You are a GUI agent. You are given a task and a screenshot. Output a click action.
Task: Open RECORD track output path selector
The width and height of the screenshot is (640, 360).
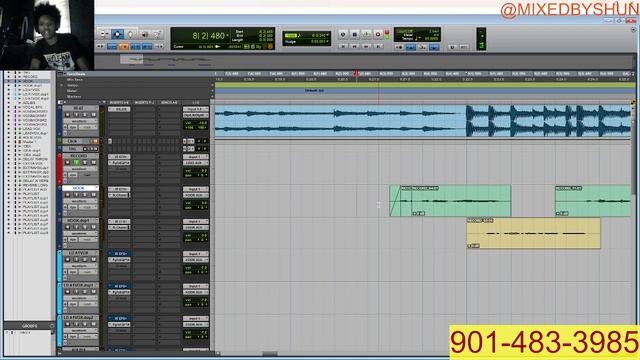(x=196, y=163)
